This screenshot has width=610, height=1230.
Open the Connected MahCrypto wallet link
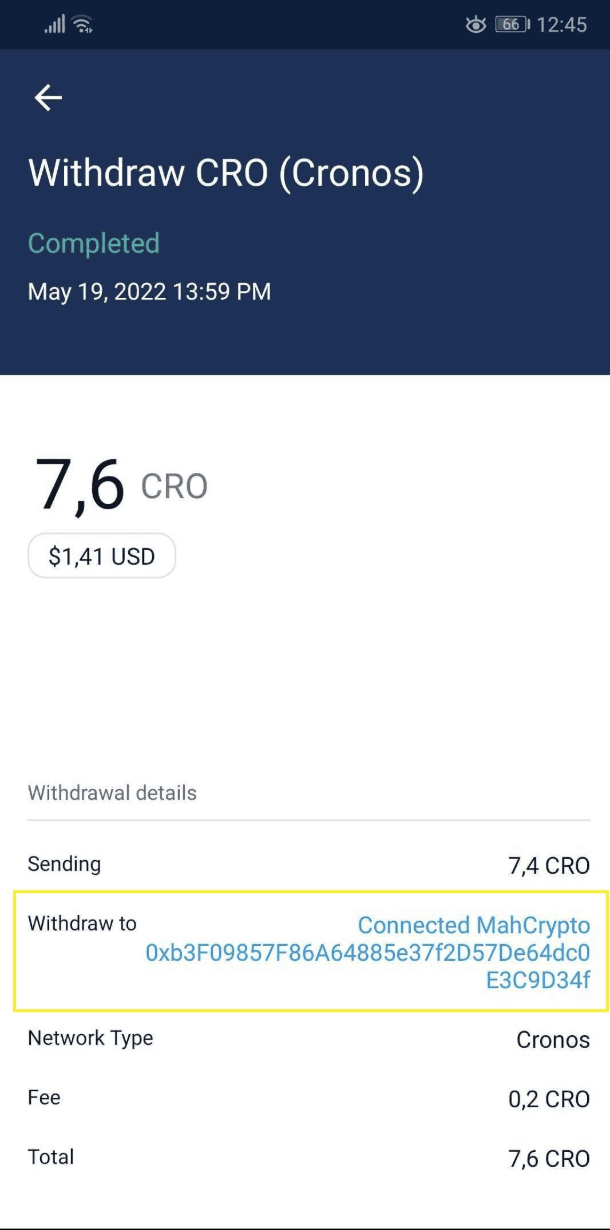(474, 925)
